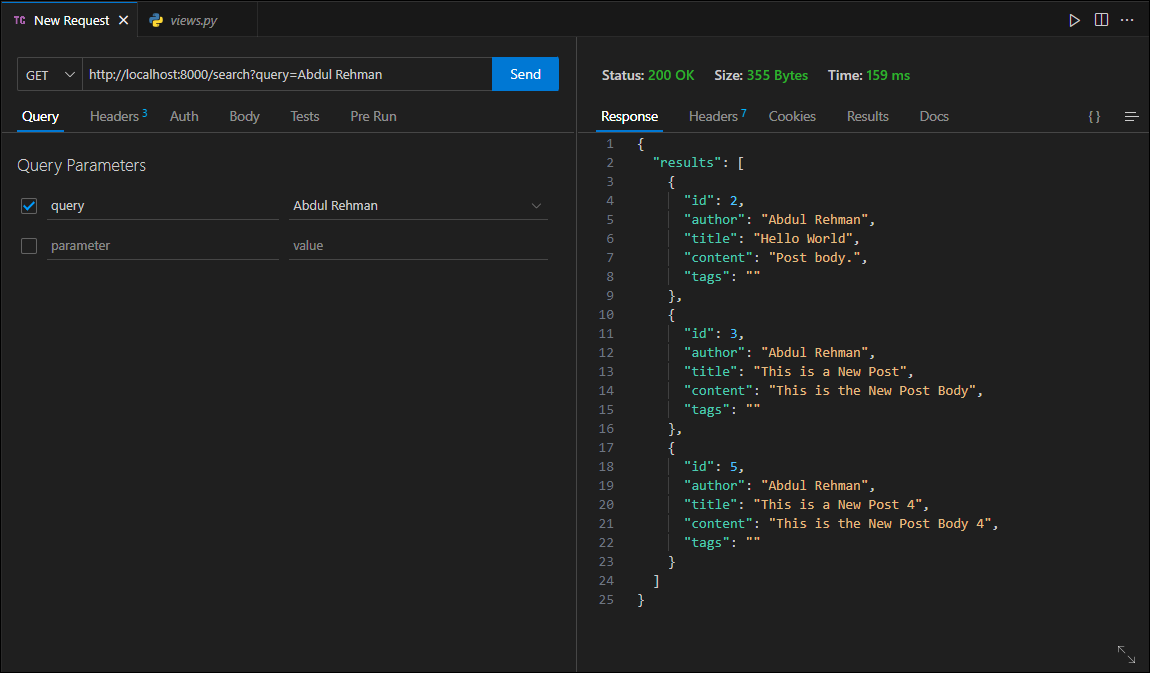Click the "id": 3 line
This screenshot has width=1150, height=673.
pos(714,334)
